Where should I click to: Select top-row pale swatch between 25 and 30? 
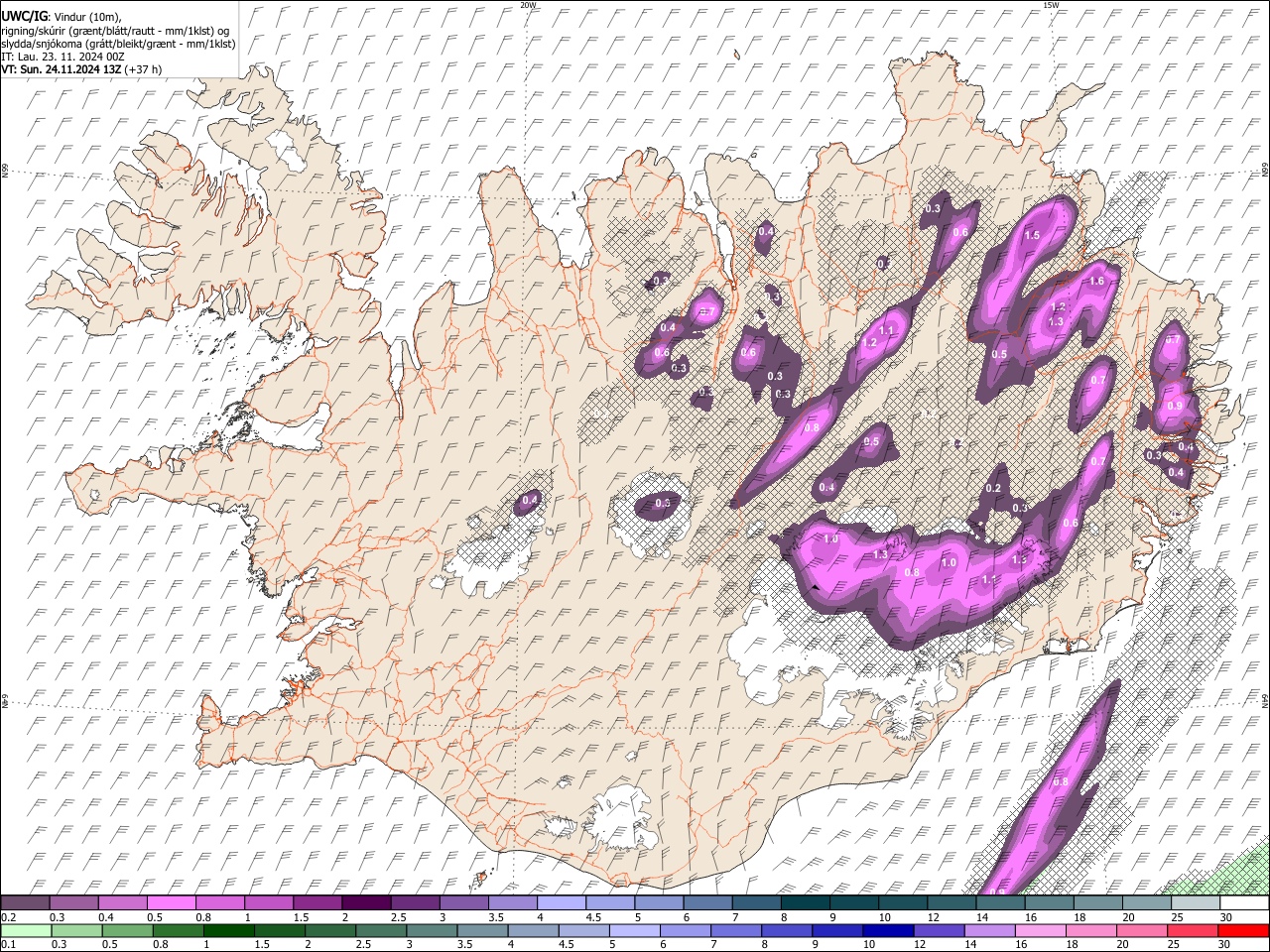pos(1196,902)
